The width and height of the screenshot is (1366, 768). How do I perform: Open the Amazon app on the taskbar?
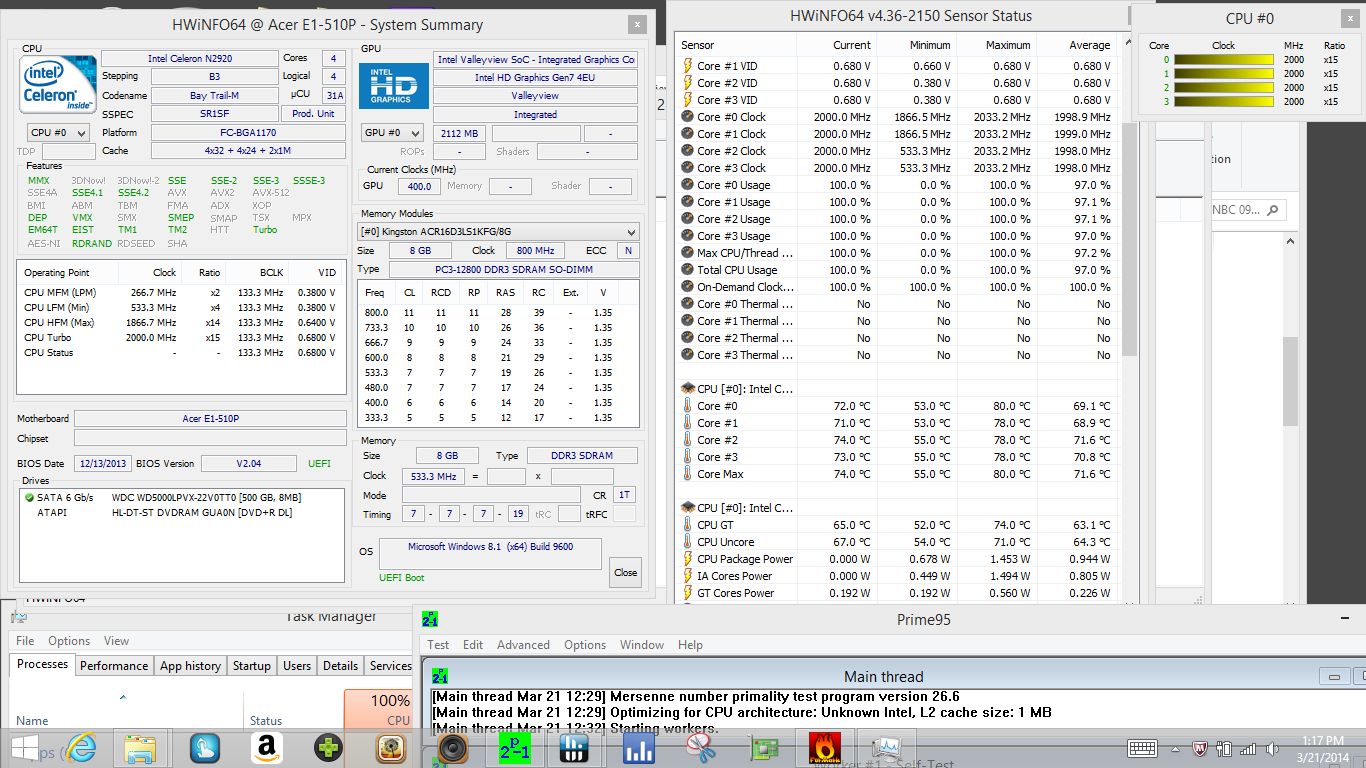tap(265, 748)
